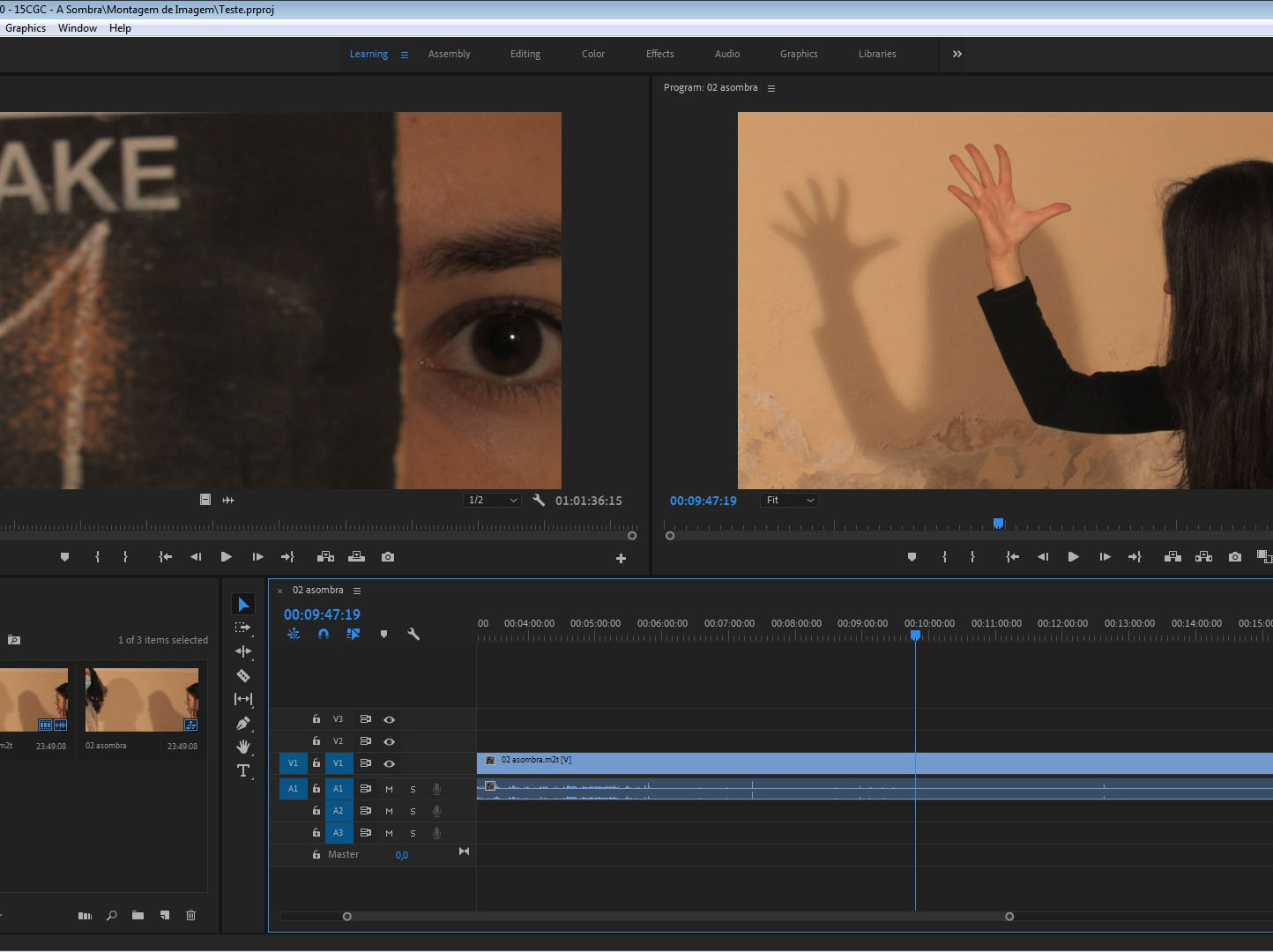Play the Program monitor sequence

pos(1073,557)
